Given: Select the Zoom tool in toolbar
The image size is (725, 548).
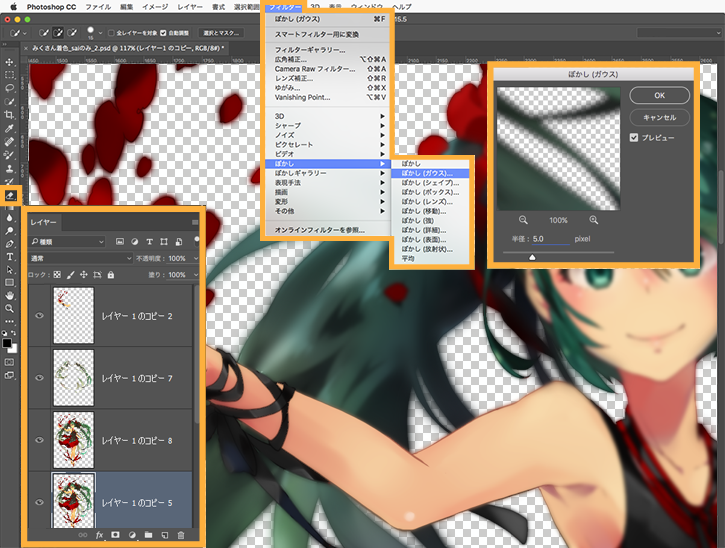Looking at the screenshot, I should [x=9, y=308].
